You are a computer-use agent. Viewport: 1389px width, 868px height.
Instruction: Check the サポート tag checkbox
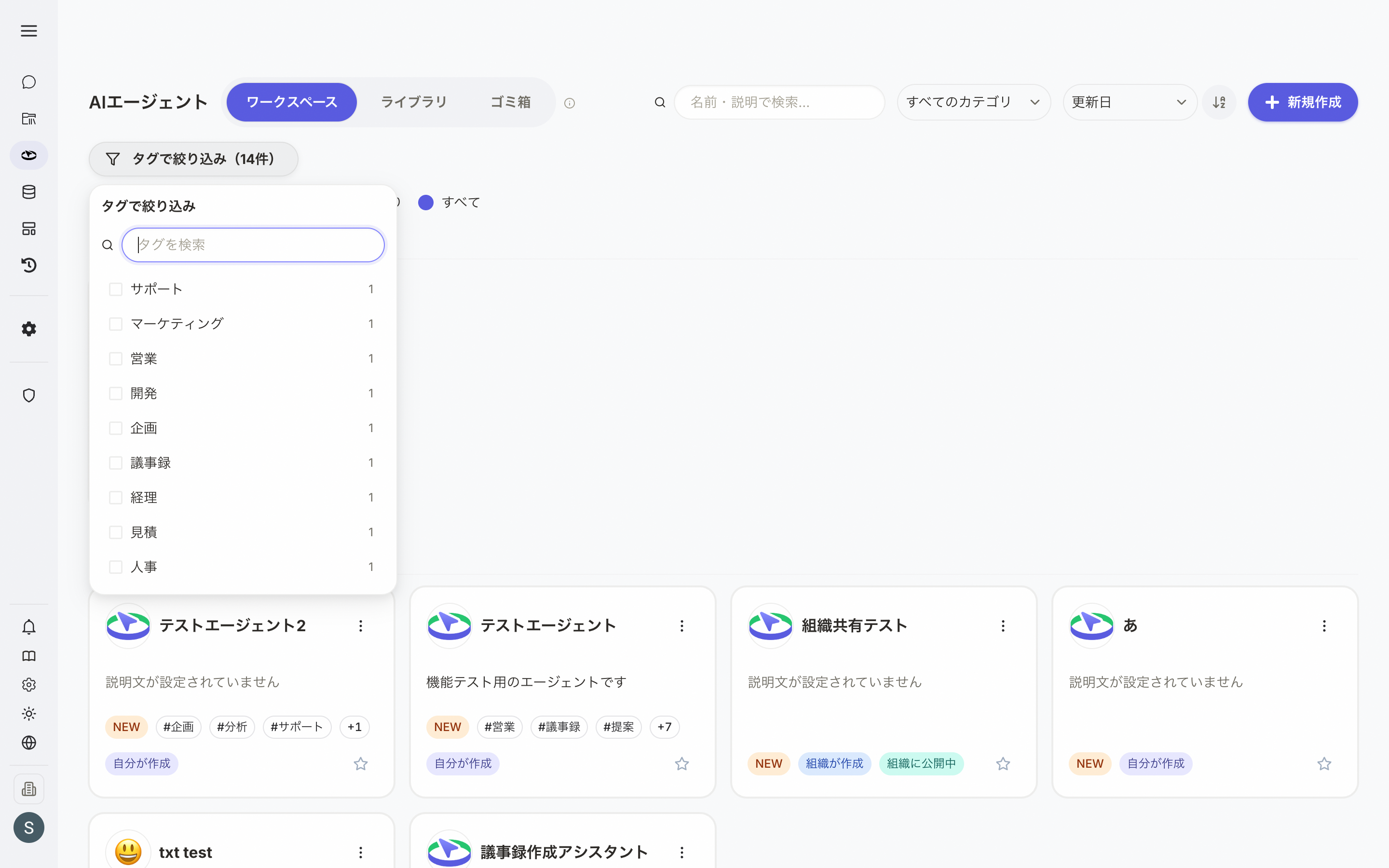[116, 289]
